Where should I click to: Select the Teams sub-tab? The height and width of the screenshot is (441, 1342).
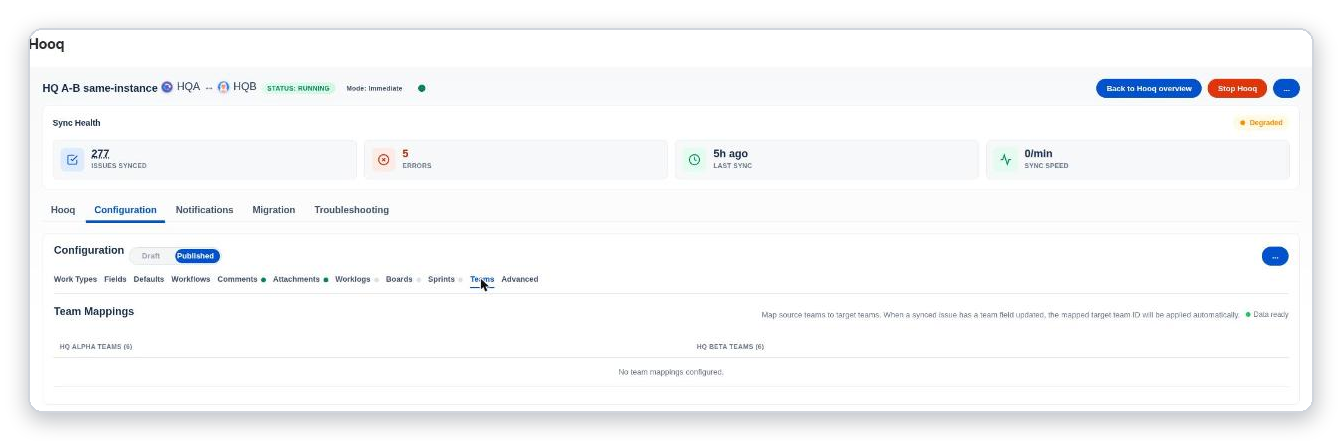tap(482, 279)
